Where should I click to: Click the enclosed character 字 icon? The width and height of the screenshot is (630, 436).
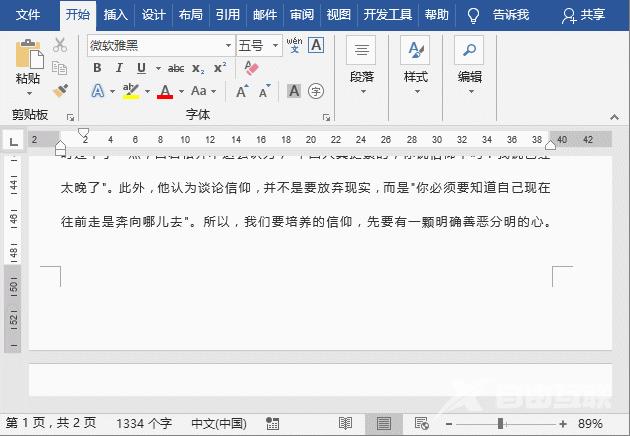316,91
